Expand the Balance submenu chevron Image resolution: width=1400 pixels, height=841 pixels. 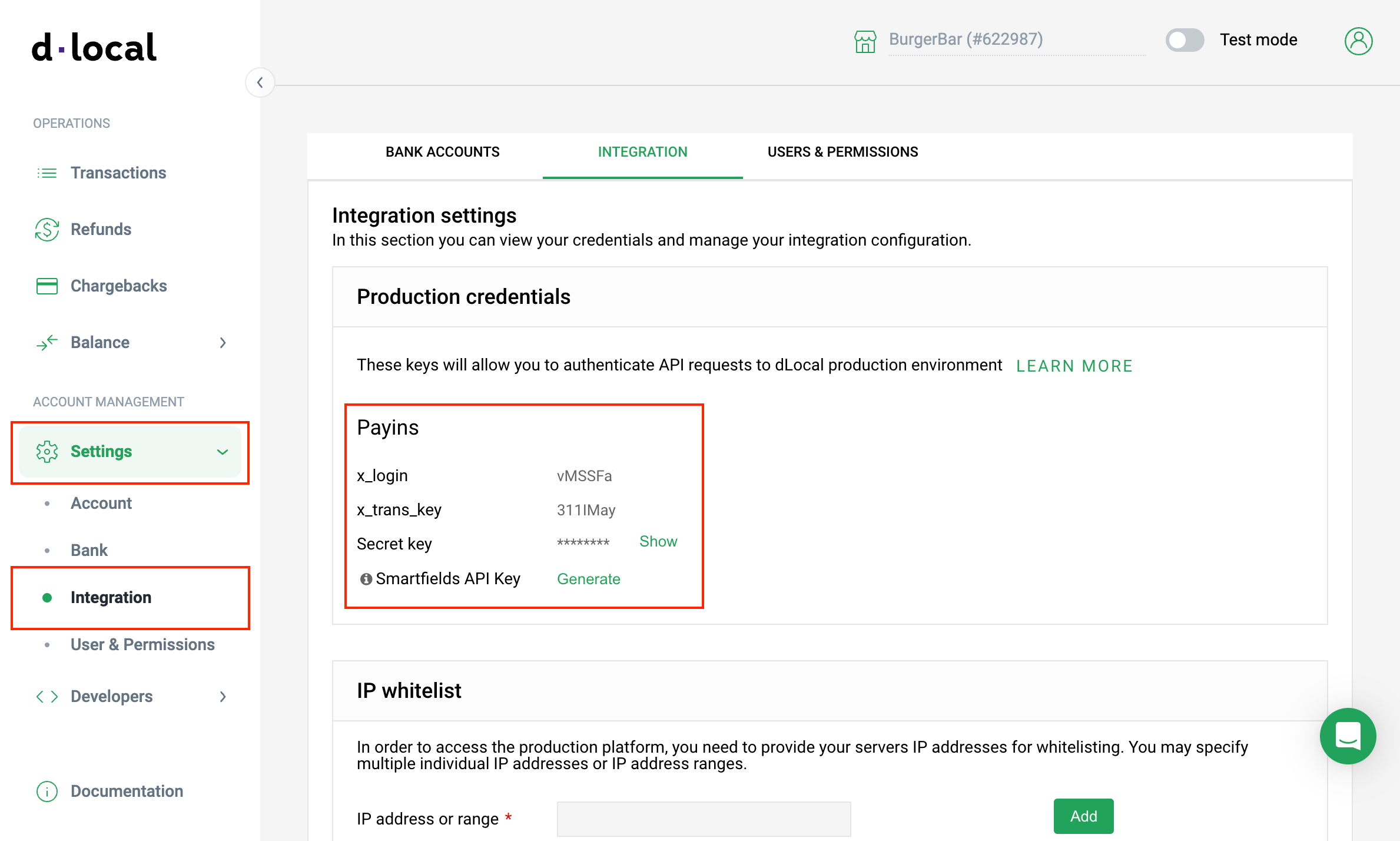click(223, 343)
